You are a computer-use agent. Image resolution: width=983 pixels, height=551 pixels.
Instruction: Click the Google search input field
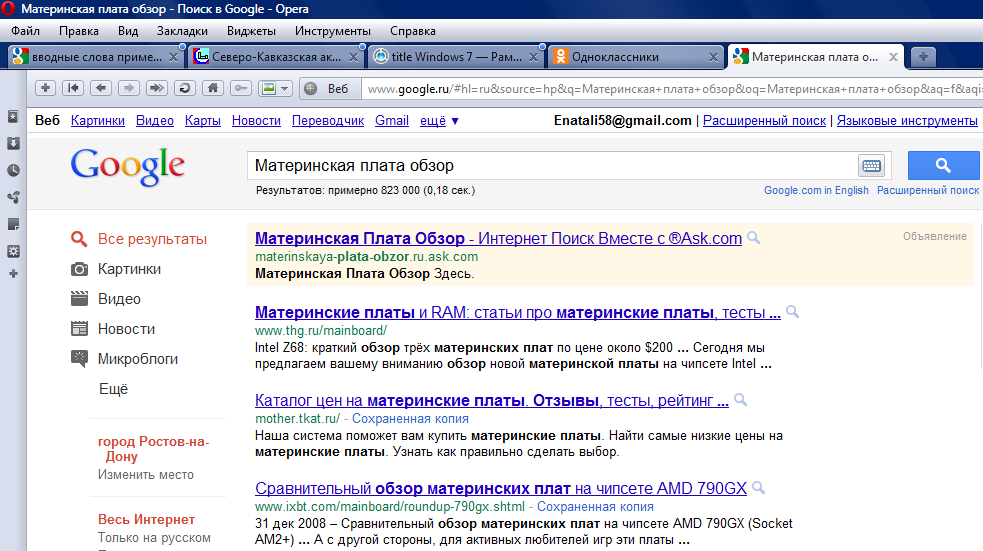[553, 165]
